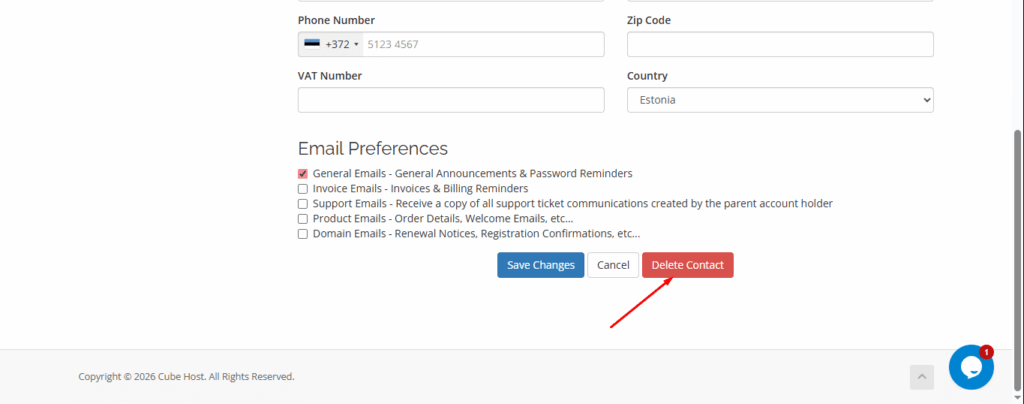This screenshot has height=404, width=1024.
Task: Click the Country field label
Action: (x=647, y=76)
